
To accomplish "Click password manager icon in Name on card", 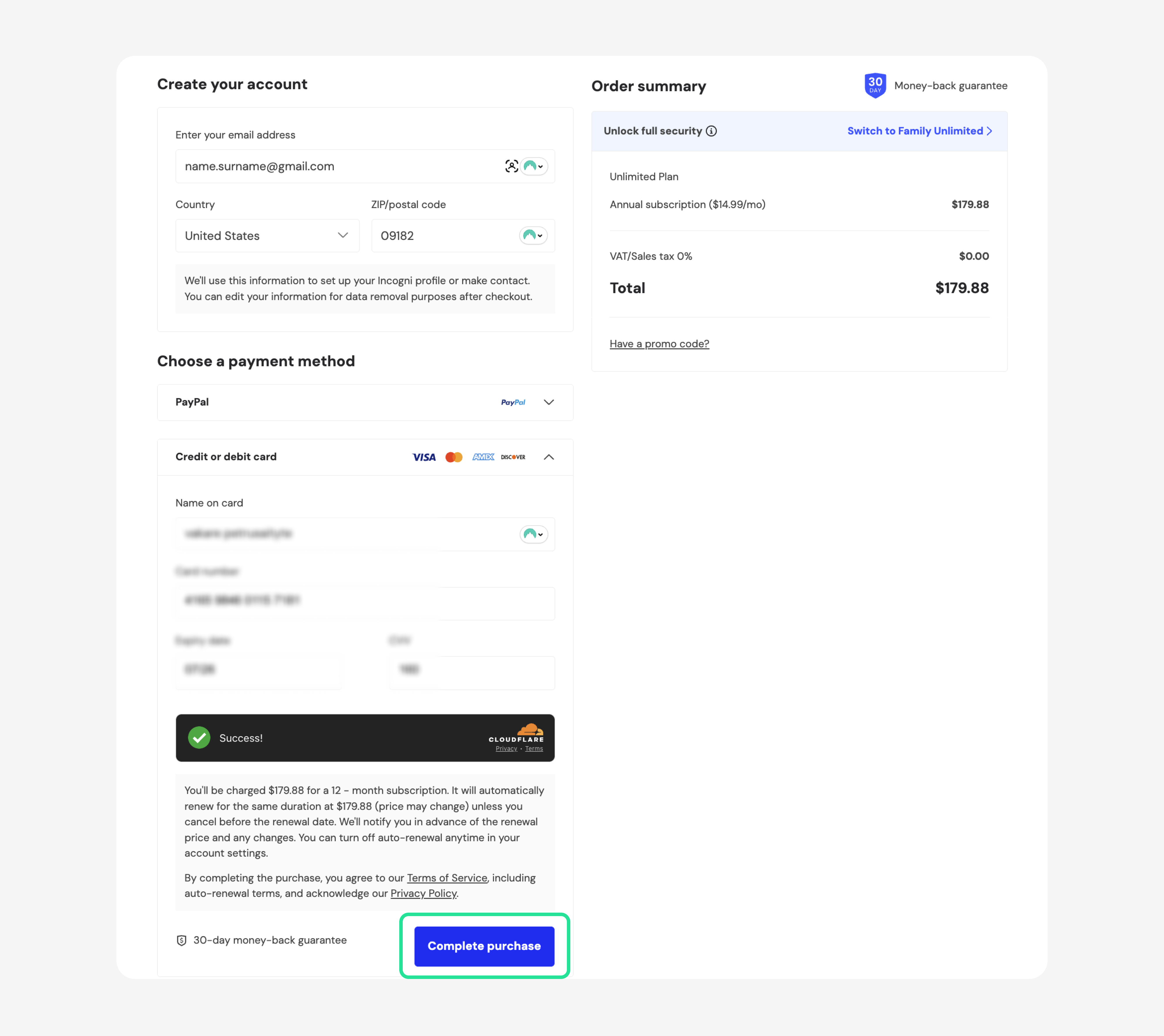I will pyautogui.click(x=534, y=534).
